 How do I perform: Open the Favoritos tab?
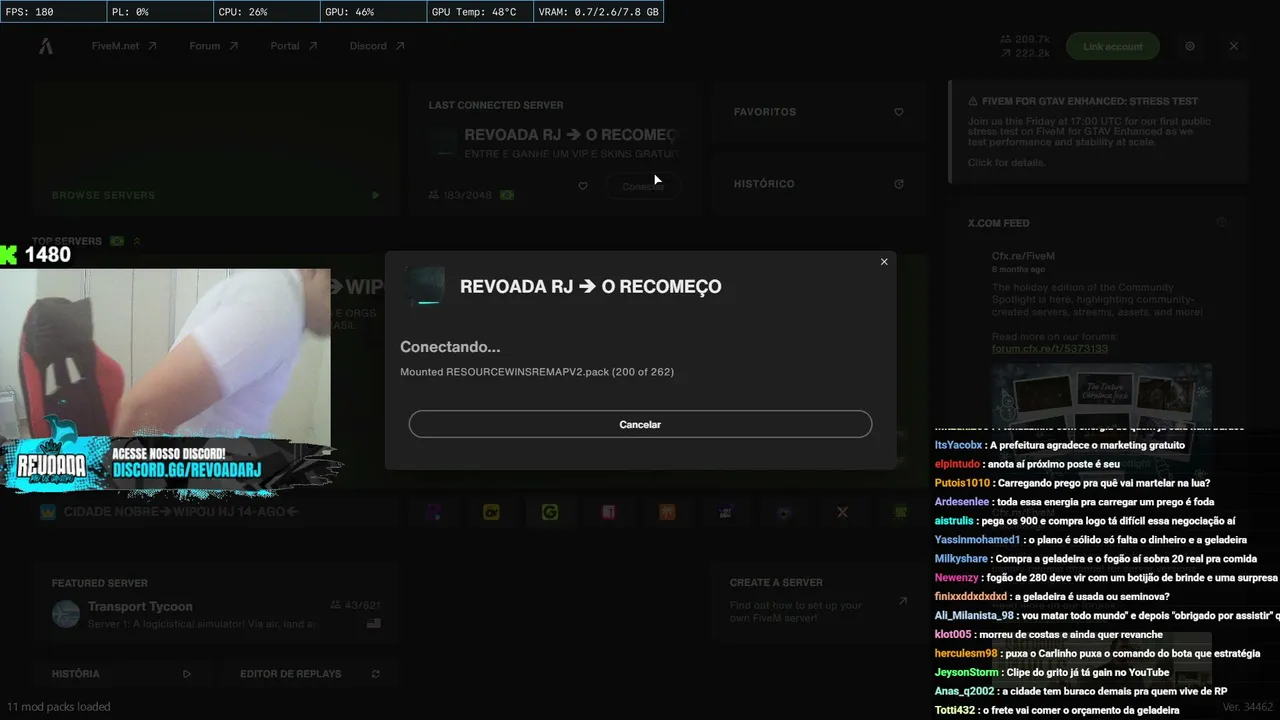[820, 112]
